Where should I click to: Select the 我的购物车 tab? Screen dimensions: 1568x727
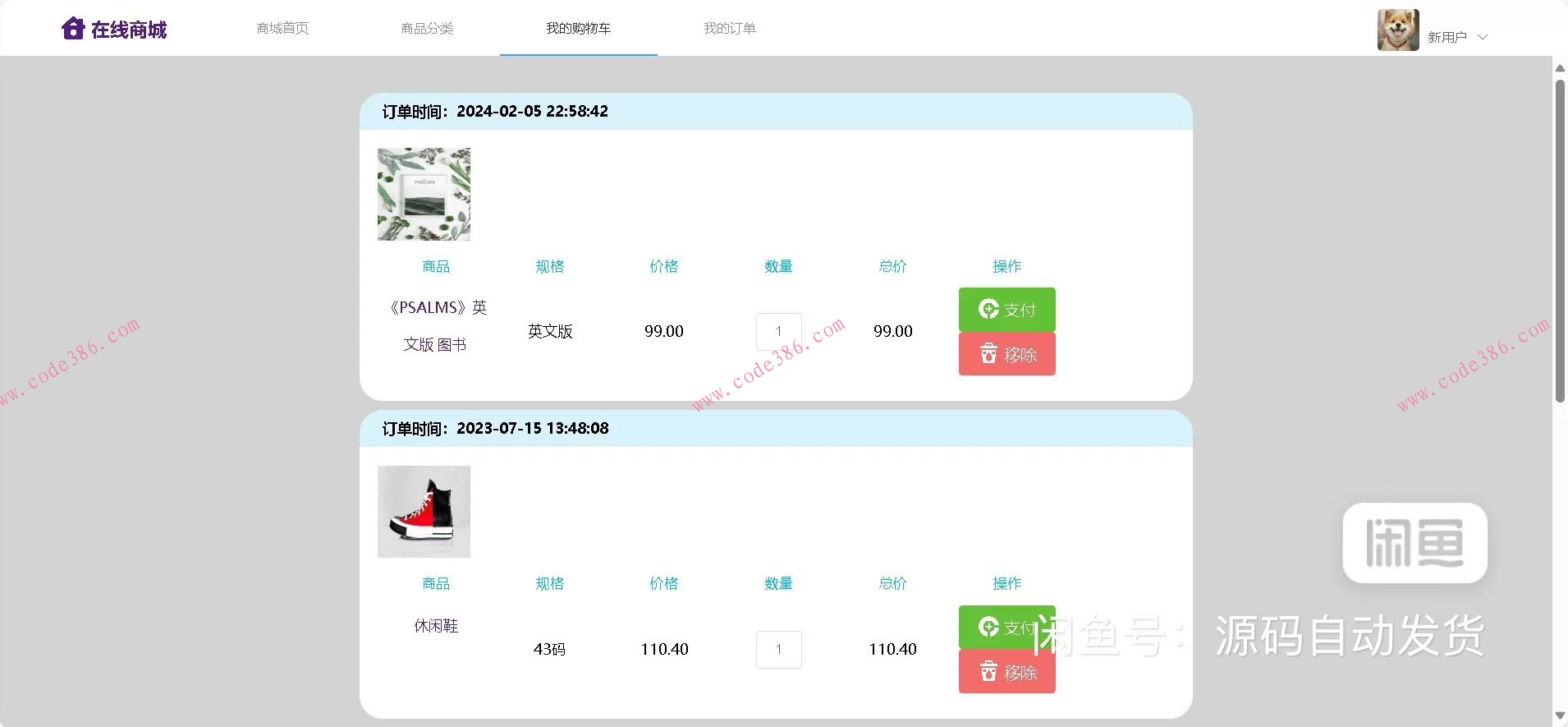(x=578, y=29)
